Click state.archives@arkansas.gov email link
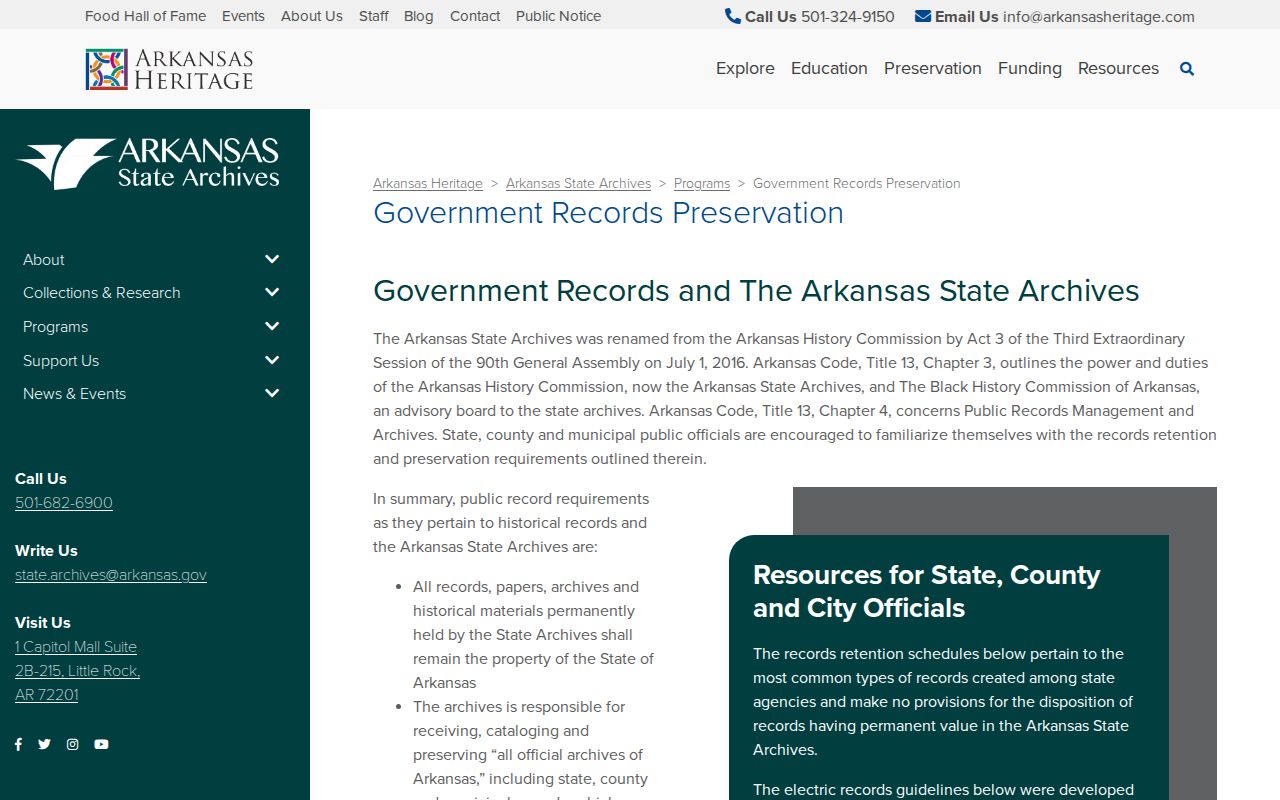Image resolution: width=1280 pixels, height=800 pixels. pos(111,575)
